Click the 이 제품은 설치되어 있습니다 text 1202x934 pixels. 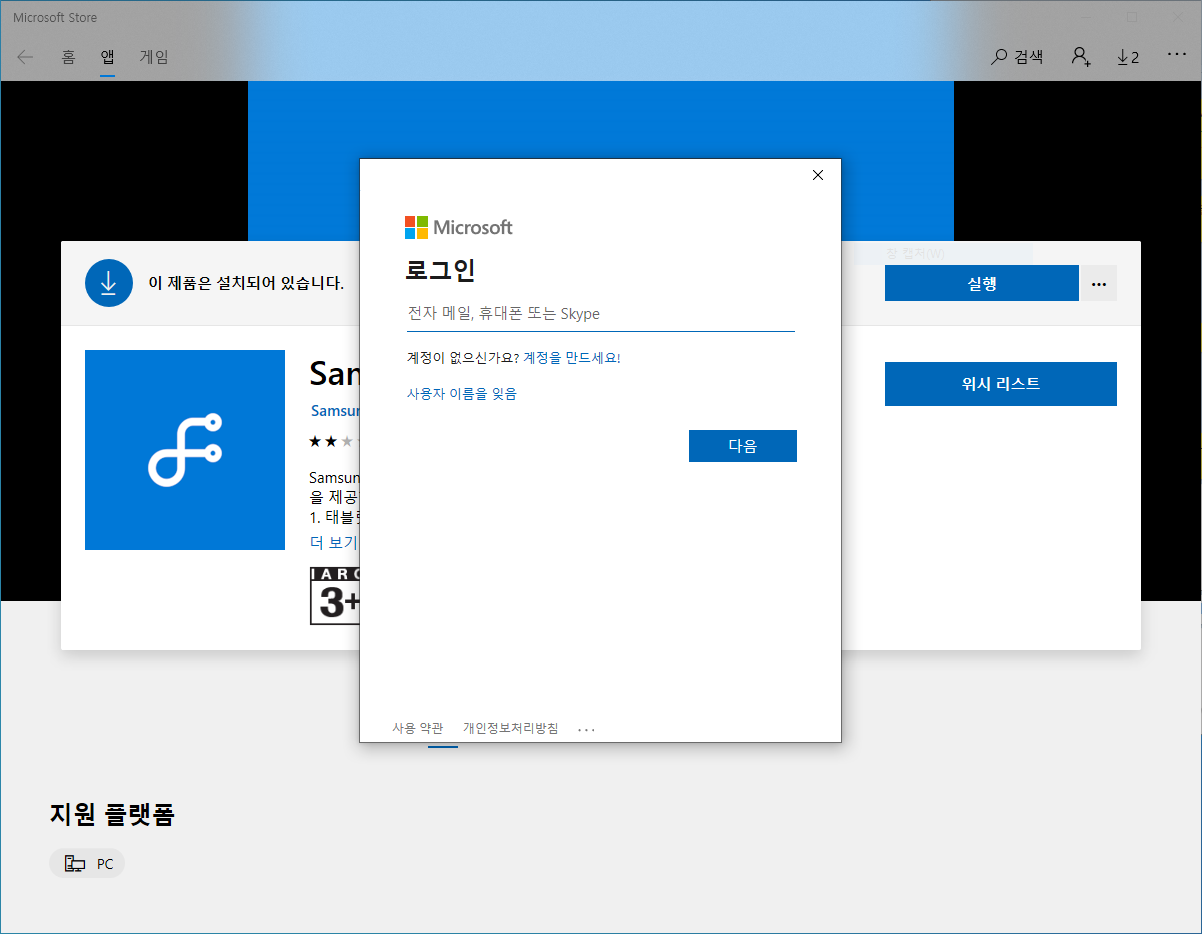click(246, 283)
